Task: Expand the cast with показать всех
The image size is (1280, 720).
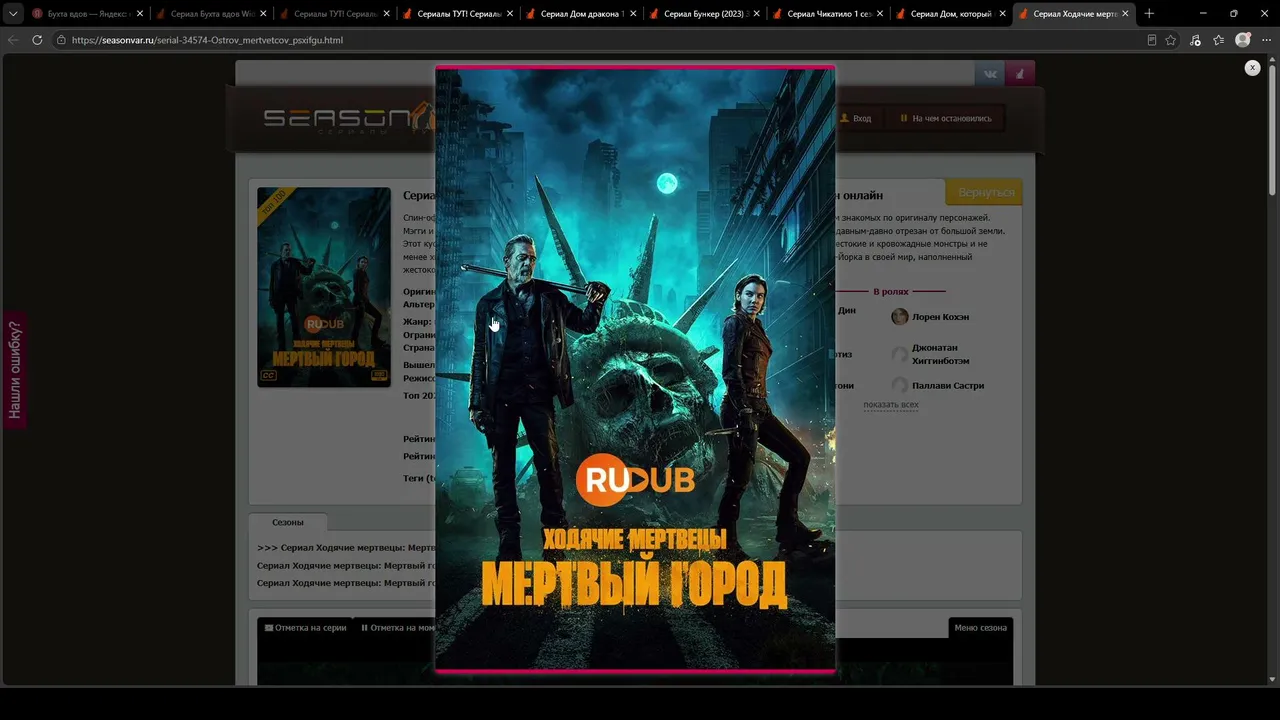Action: pyautogui.click(x=891, y=404)
